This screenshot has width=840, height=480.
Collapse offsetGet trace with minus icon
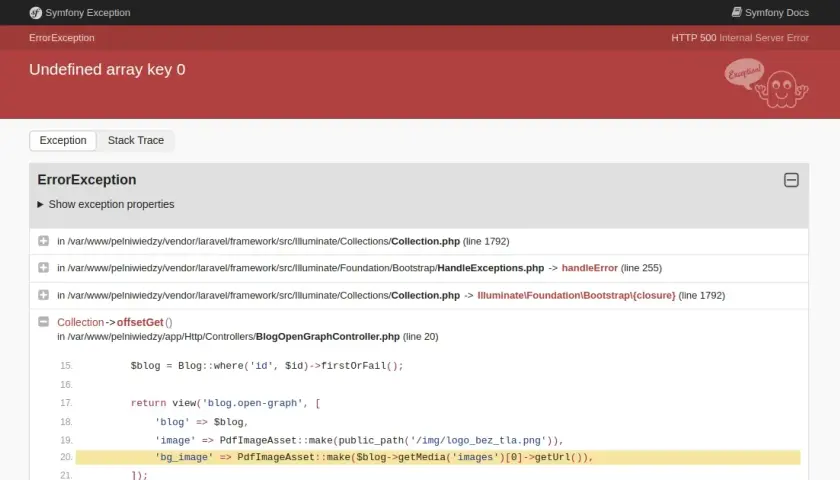pos(43,322)
